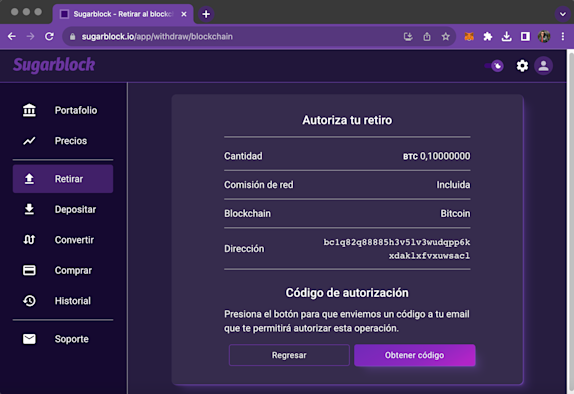This screenshot has height=394, width=574.
Task: Open the Portafolio bank icon
Action: click(x=29, y=110)
